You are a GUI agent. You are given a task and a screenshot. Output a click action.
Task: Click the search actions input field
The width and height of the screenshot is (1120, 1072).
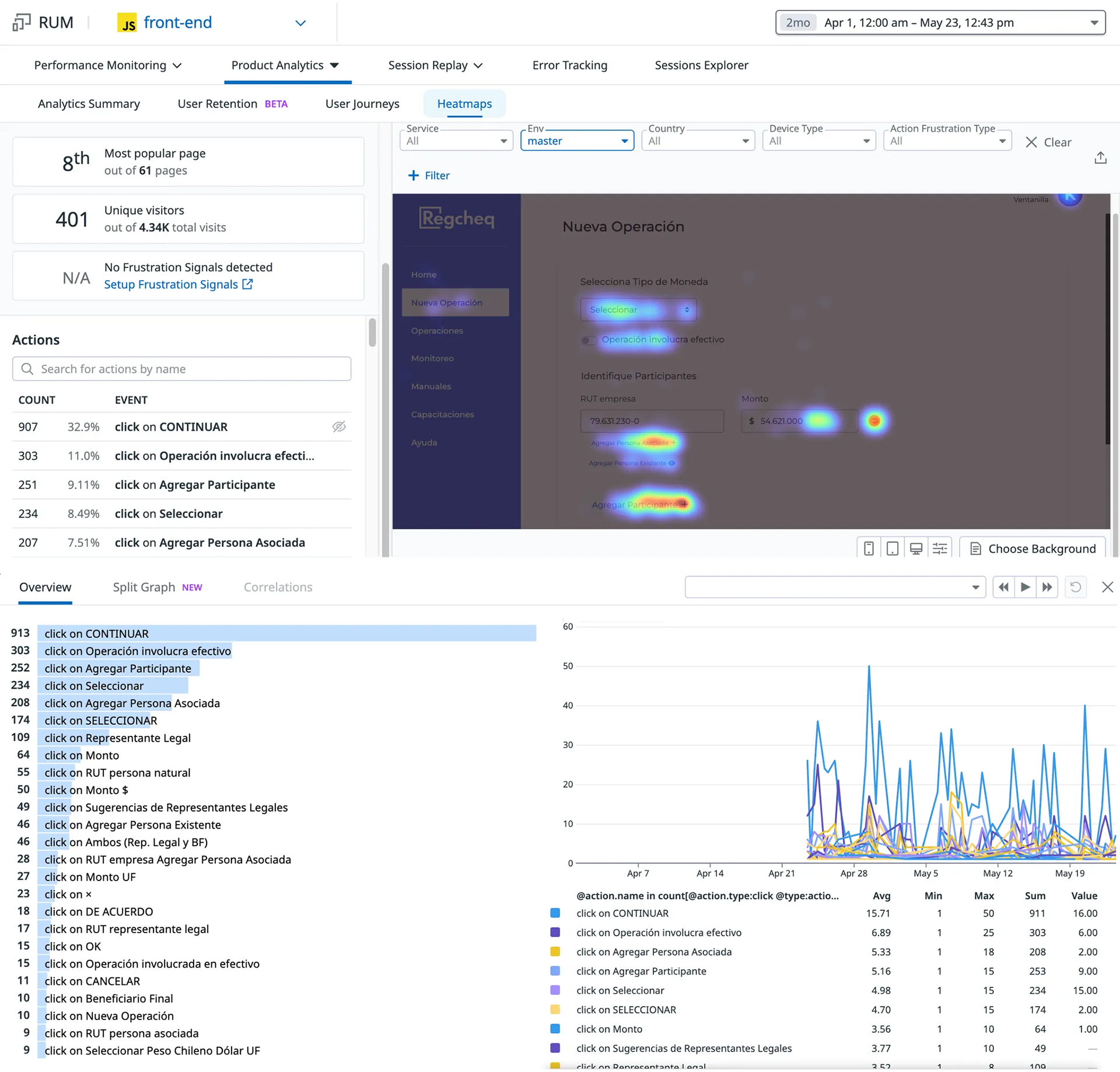click(182, 369)
